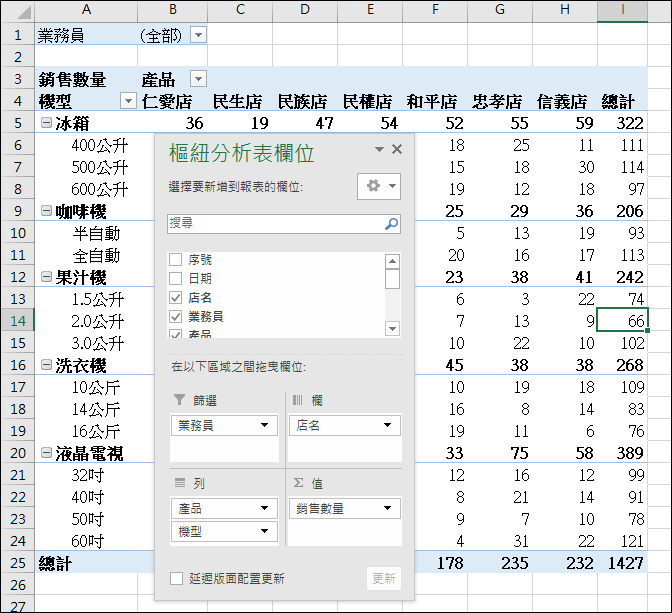Screen dimensions: 672x613
Task: Open 機型 field menu in rows area
Action: click(x=264, y=531)
